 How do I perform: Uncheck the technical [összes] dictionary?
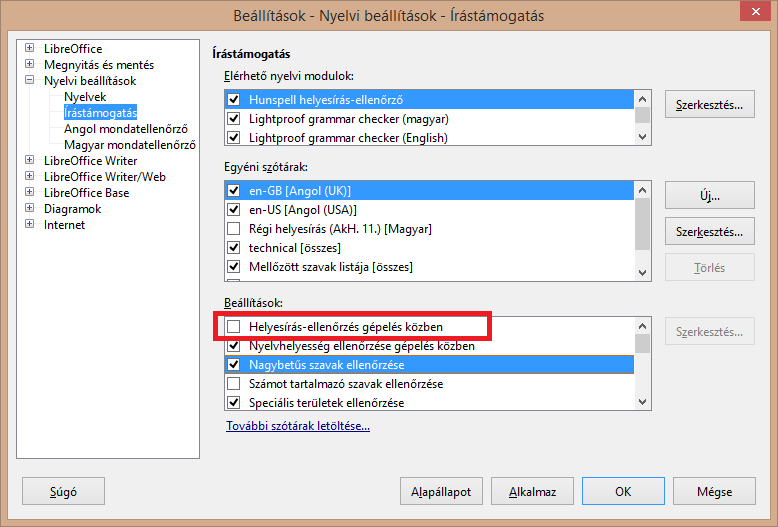tap(234, 248)
